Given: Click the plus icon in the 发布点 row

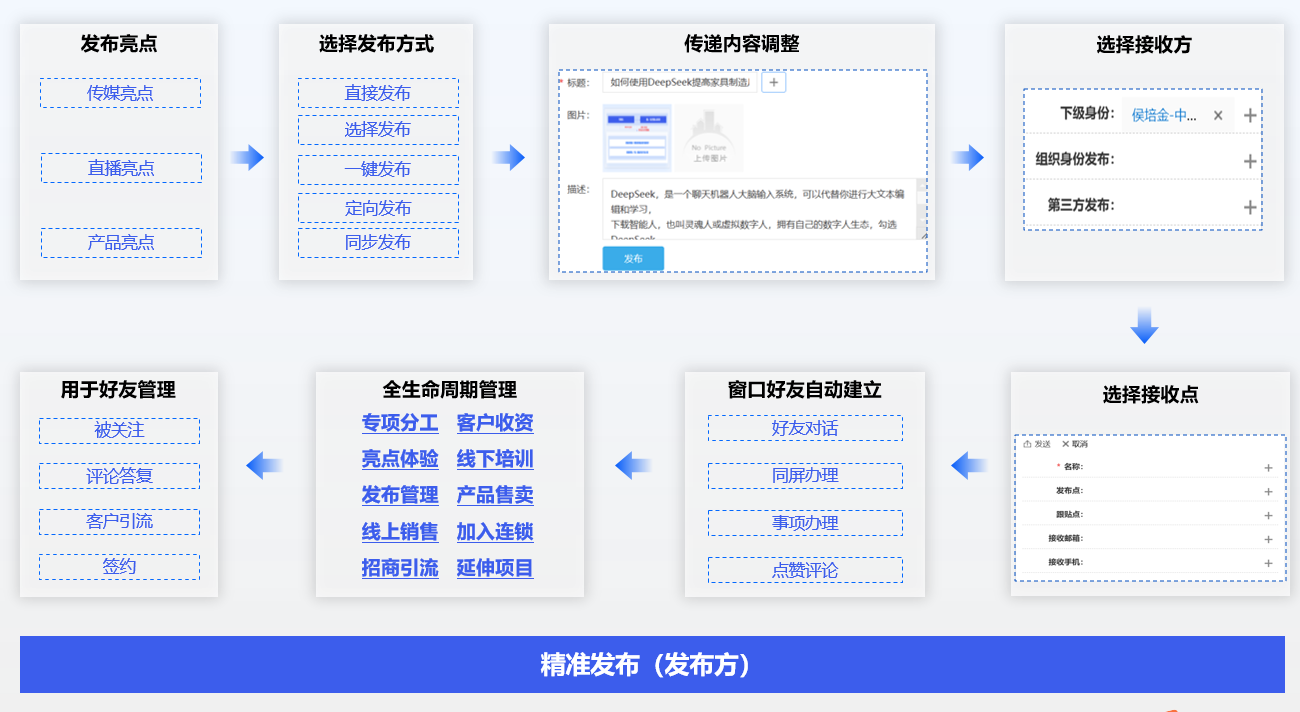Looking at the screenshot, I should (1268, 491).
